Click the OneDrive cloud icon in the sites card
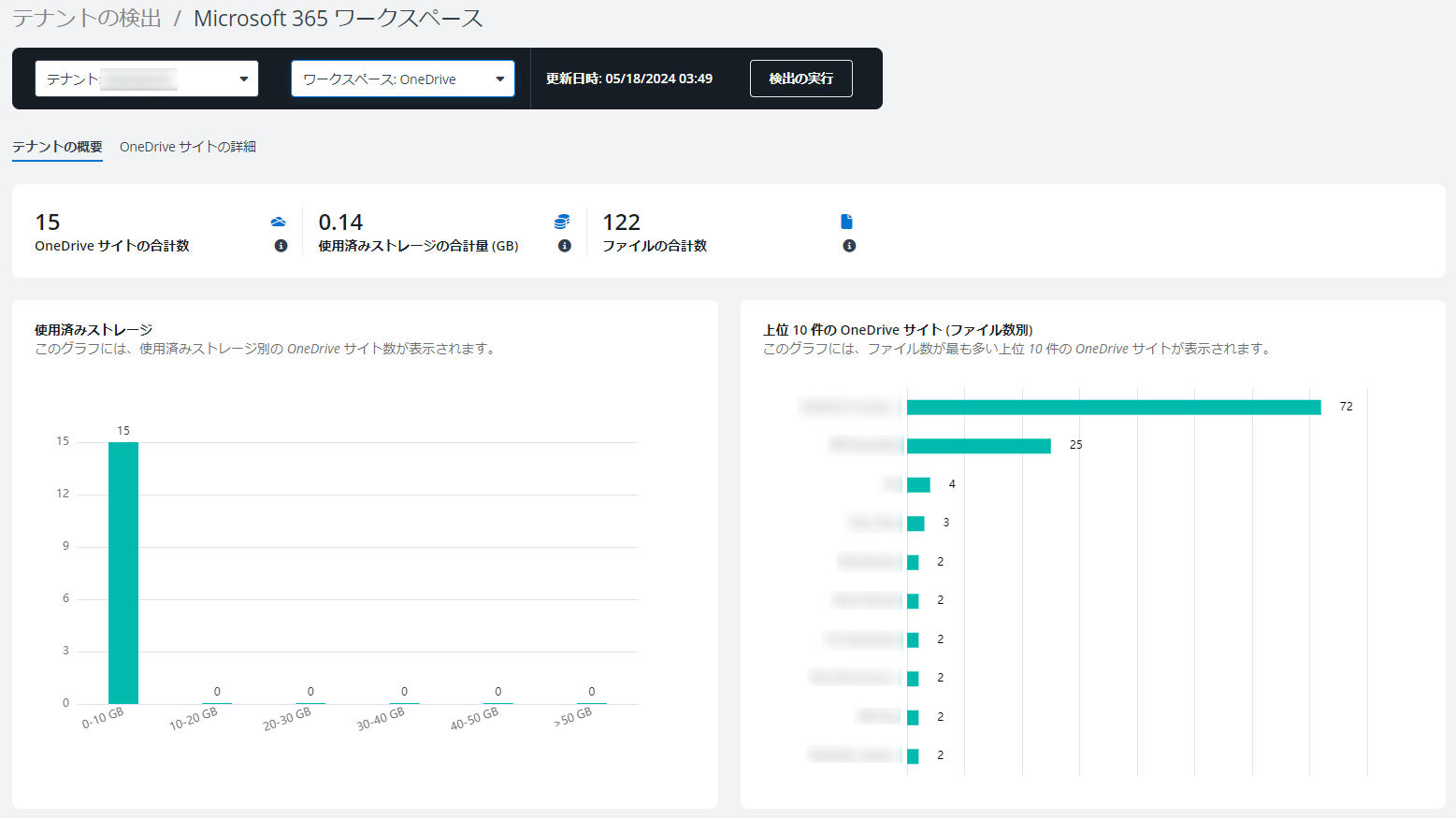 [x=279, y=222]
